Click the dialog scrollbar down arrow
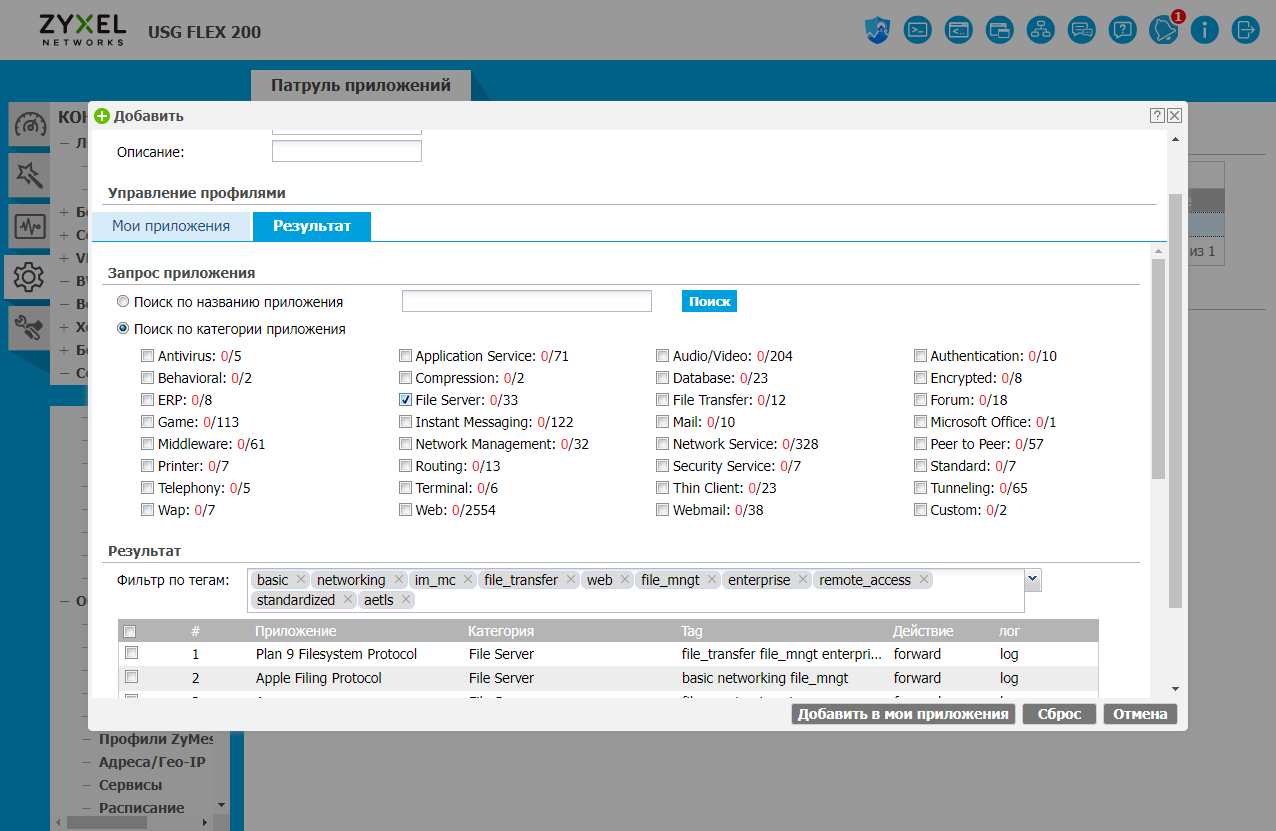Image resolution: width=1276 pixels, height=831 pixels. coord(1175,689)
